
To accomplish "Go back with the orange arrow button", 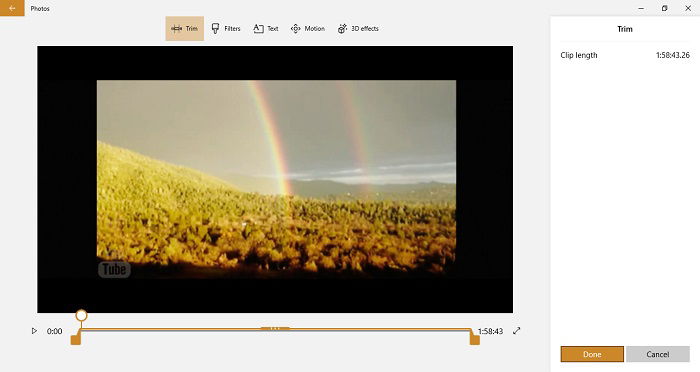I will pos(12,8).
